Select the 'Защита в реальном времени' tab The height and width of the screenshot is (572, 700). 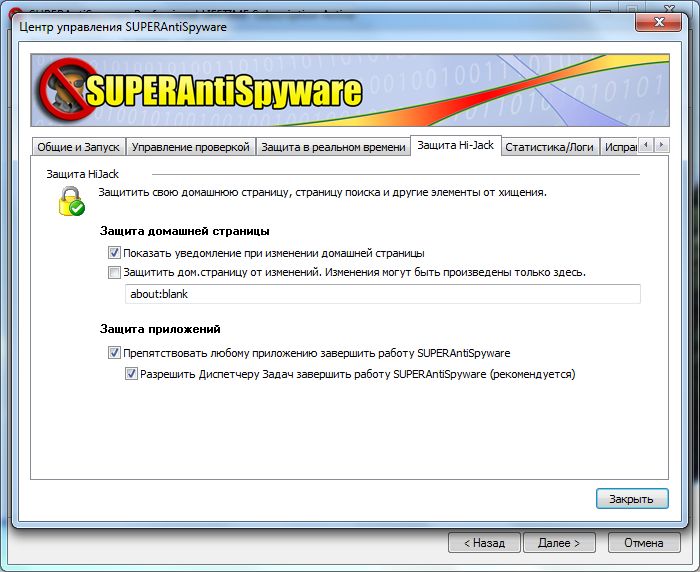coord(332,147)
